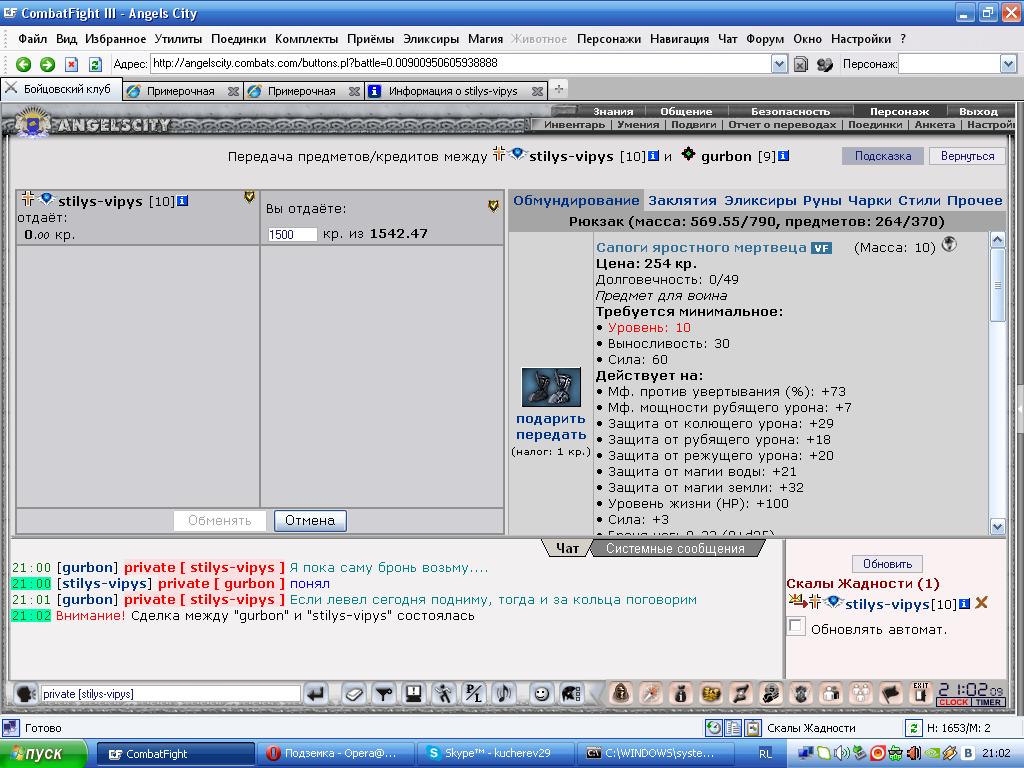Click inventory scrollbar up arrow

coord(997,240)
